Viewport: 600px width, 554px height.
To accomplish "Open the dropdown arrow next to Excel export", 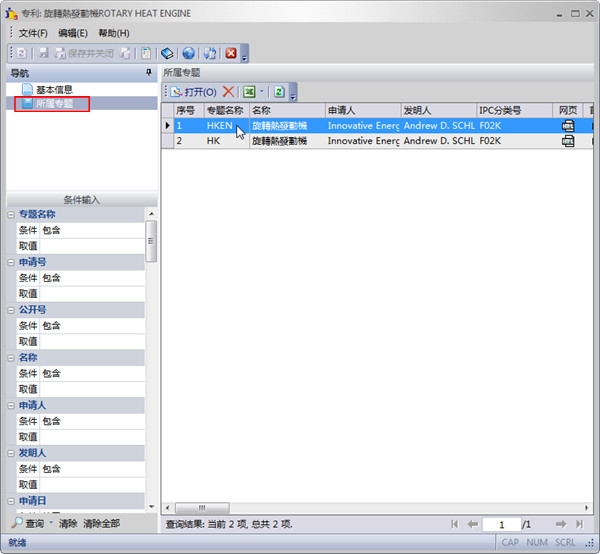I will [262, 91].
